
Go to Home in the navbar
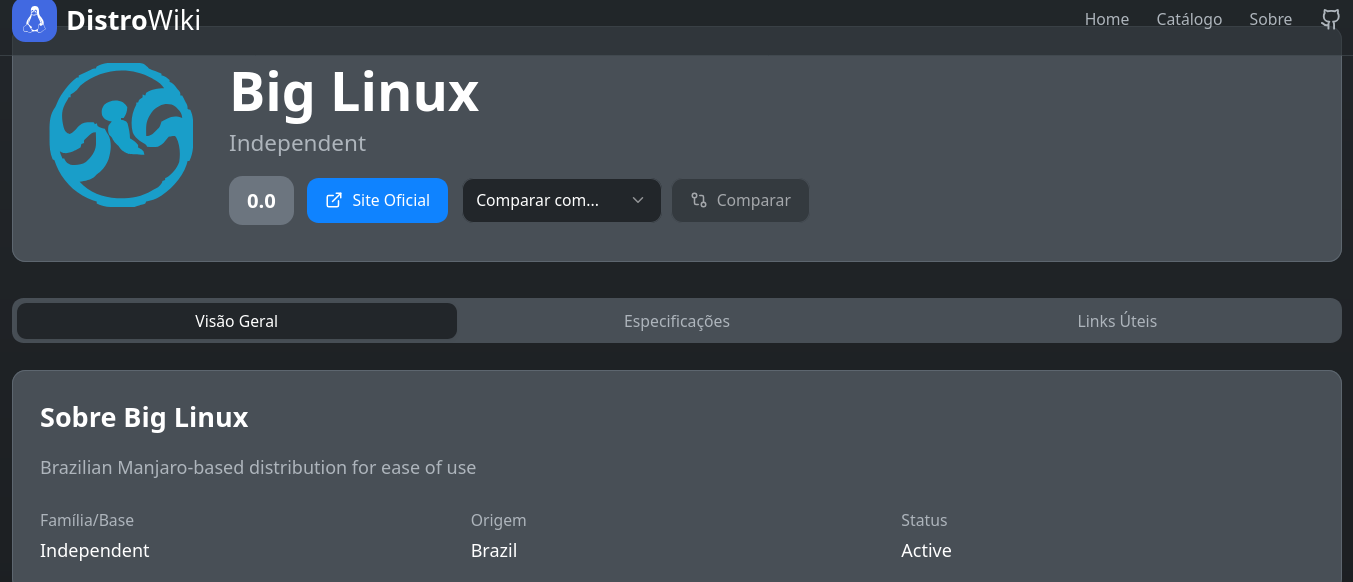1106,19
